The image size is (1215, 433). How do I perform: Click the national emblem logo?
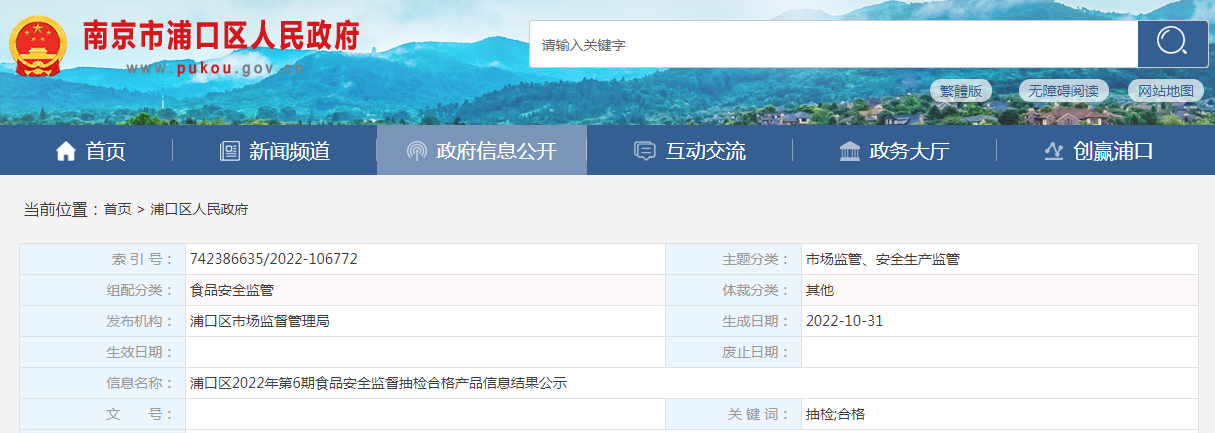pyautogui.click(x=39, y=46)
